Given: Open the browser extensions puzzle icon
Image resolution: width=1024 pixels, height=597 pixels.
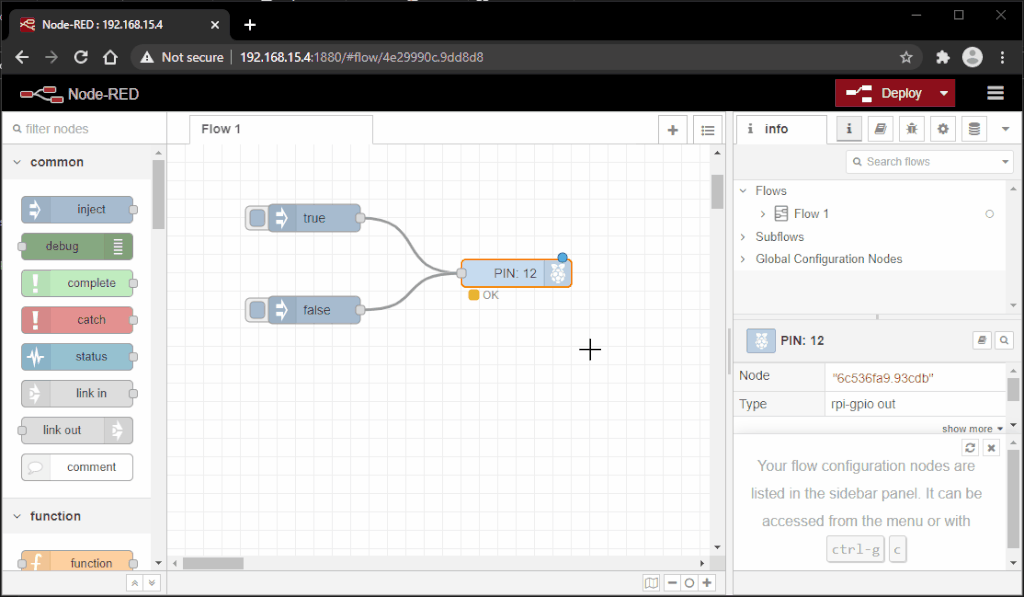Looking at the screenshot, I should [942, 57].
